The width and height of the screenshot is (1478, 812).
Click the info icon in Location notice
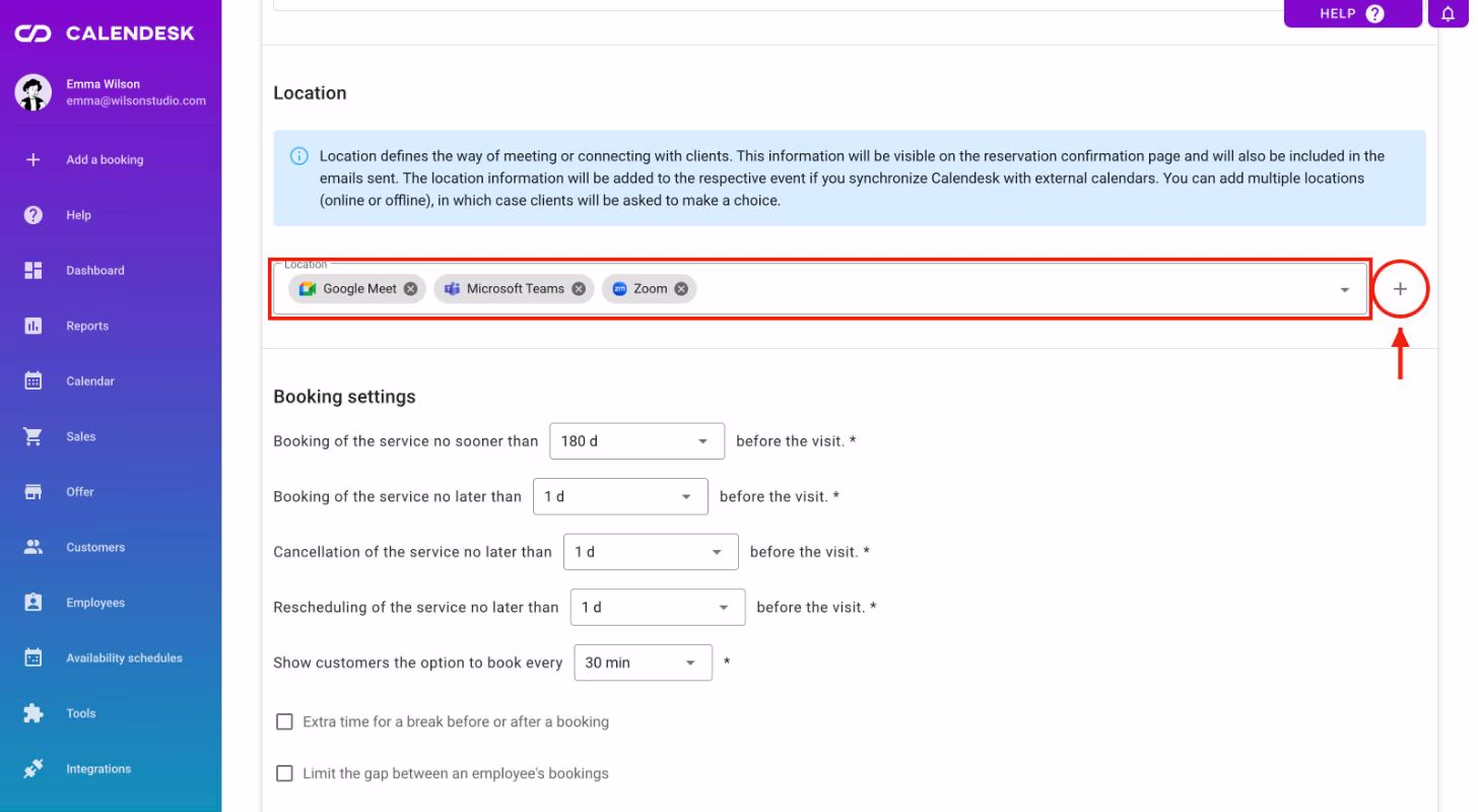pos(299,156)
